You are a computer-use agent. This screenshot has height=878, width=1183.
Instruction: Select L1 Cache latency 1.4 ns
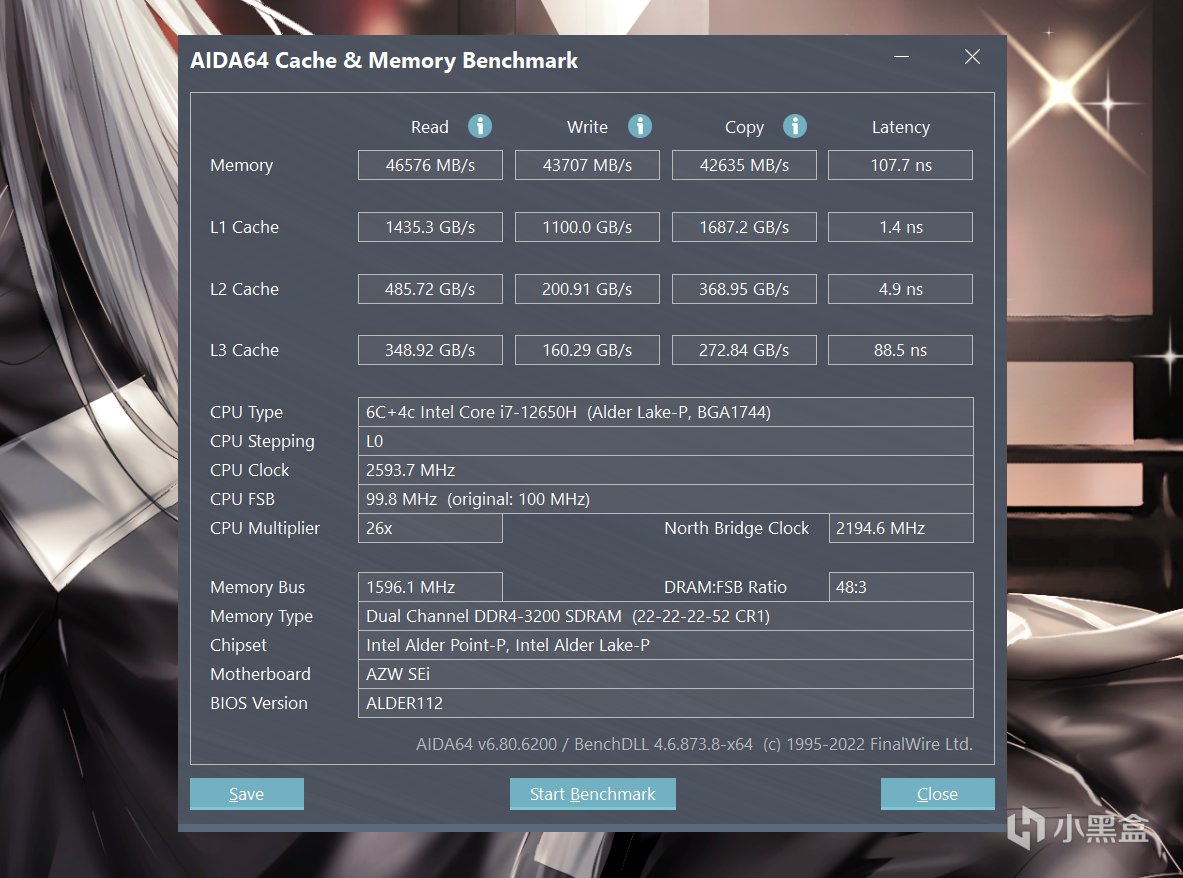[x=901, y=227]
